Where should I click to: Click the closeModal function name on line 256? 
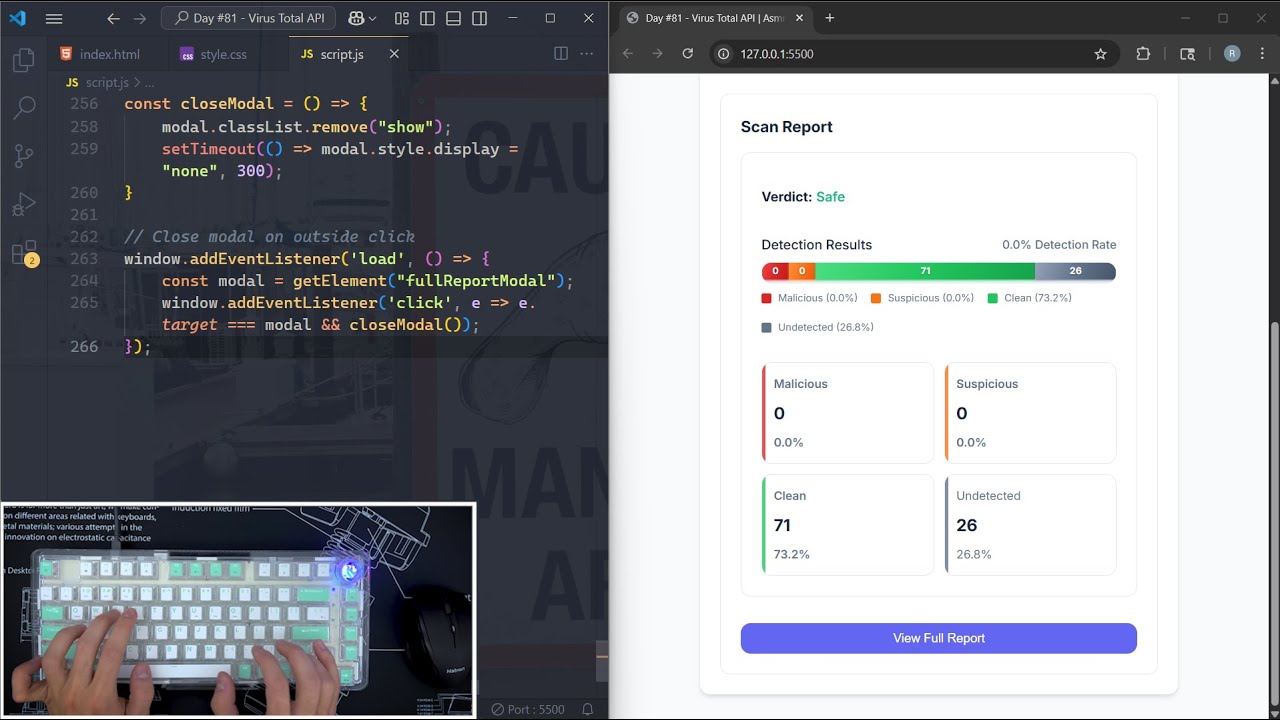coord(227,104)
